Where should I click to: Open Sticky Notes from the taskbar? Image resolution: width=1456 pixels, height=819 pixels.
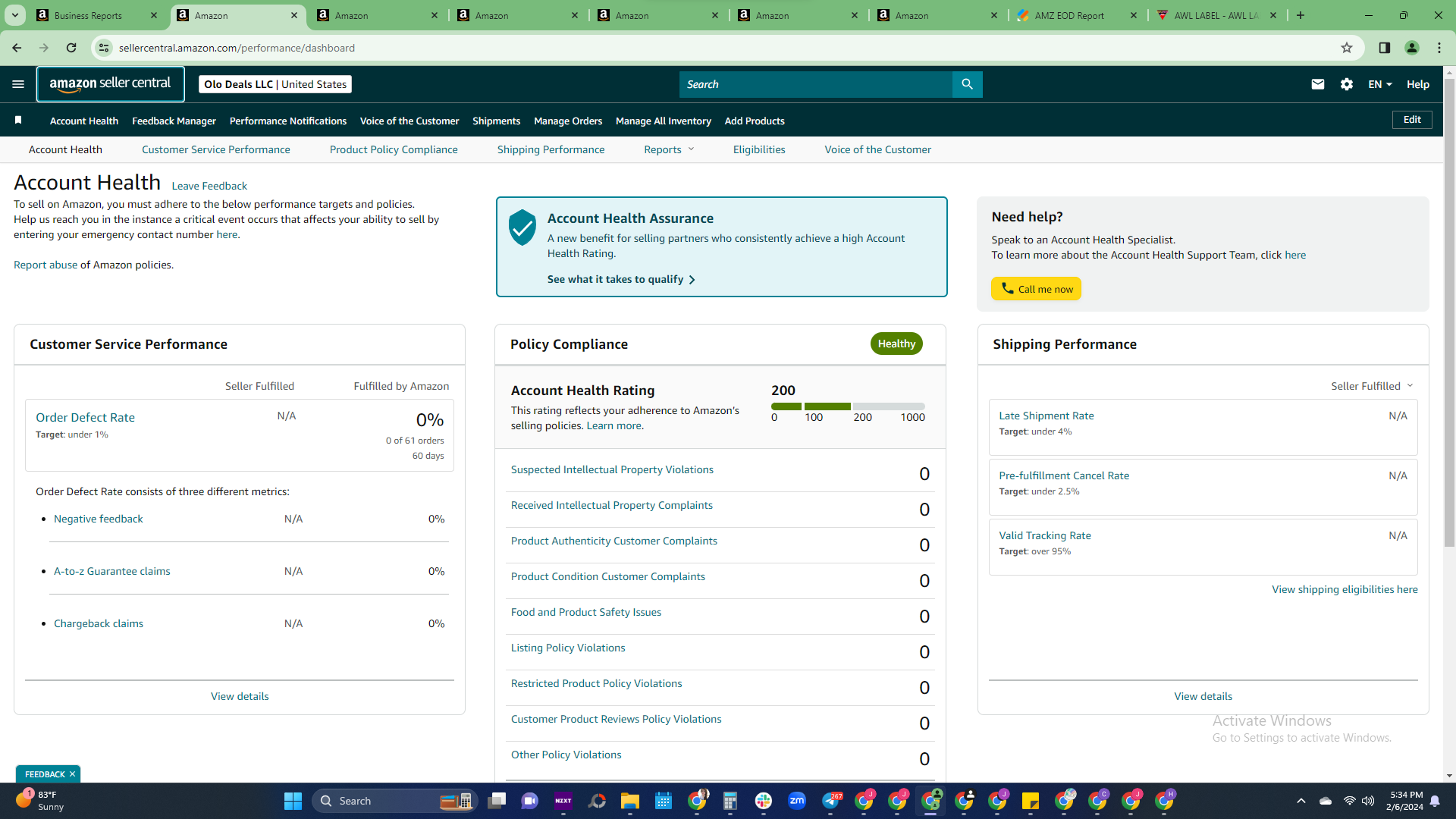click(1031, 801)
